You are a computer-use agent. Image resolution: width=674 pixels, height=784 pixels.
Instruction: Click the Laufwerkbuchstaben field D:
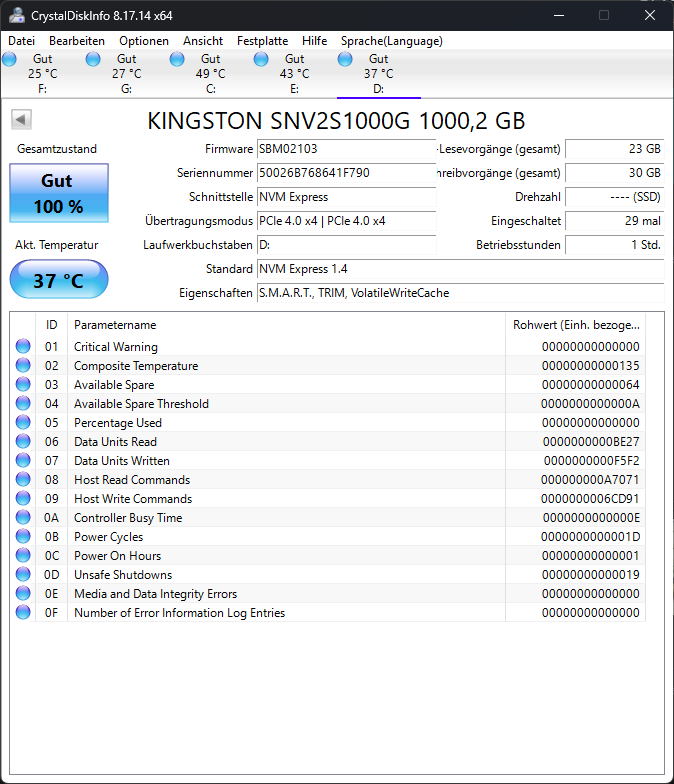[346, 245]
